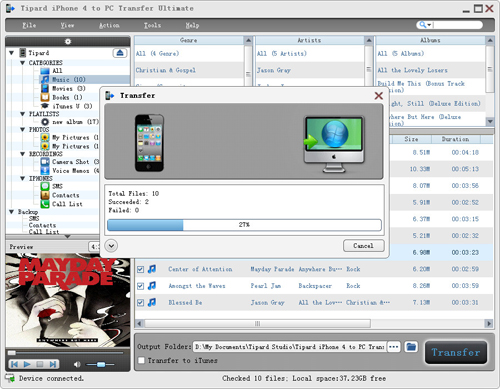
Task: Open the SMS item under IPHONES
Action: click(57, 186)
